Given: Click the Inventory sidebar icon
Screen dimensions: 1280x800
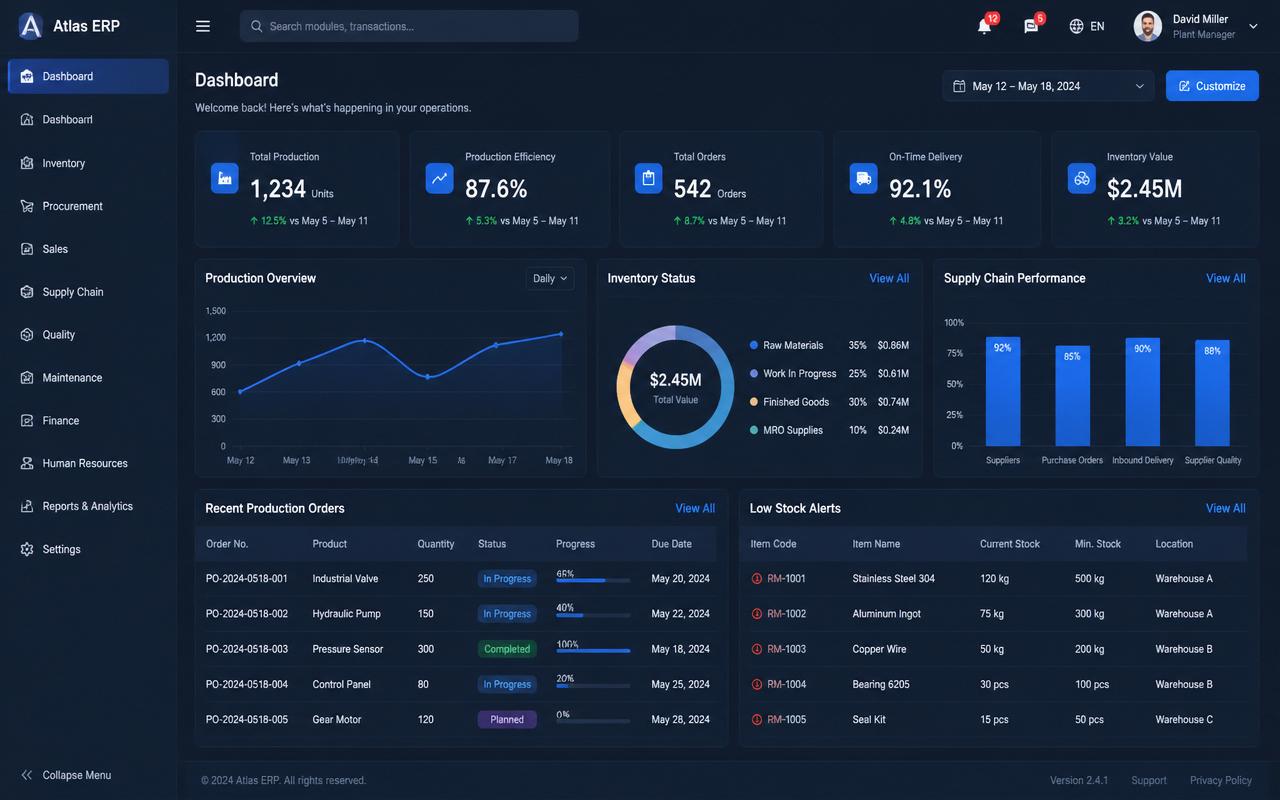Looking at the screenshot, I should 27,163.
